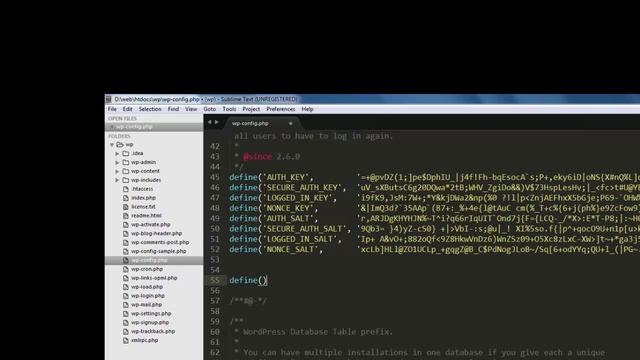Open .htaccess file in sidebar
The image size is (640, 360).
point(142,189)
